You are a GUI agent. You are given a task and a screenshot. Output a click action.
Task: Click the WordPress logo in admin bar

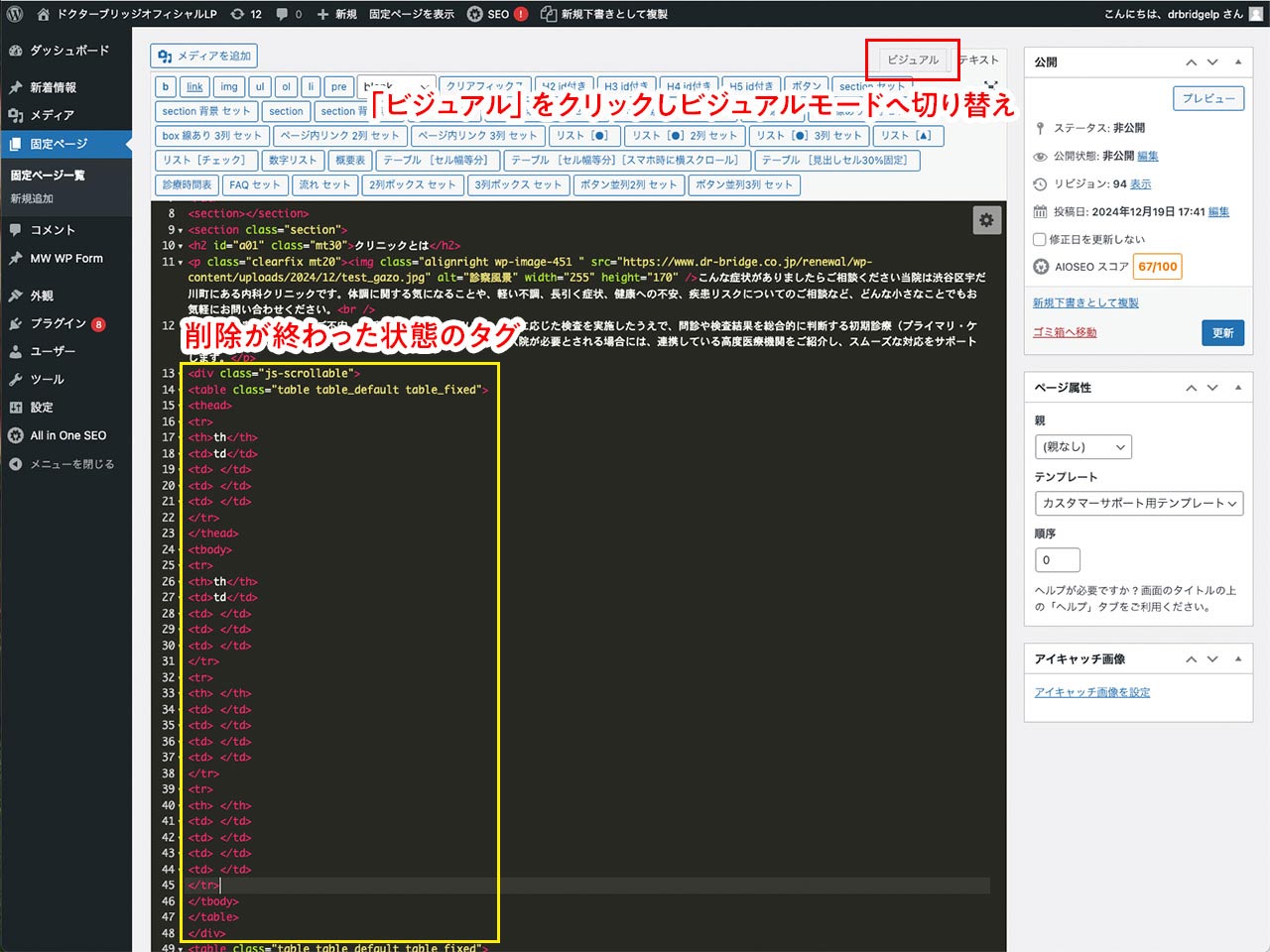[x=15, y=14]
